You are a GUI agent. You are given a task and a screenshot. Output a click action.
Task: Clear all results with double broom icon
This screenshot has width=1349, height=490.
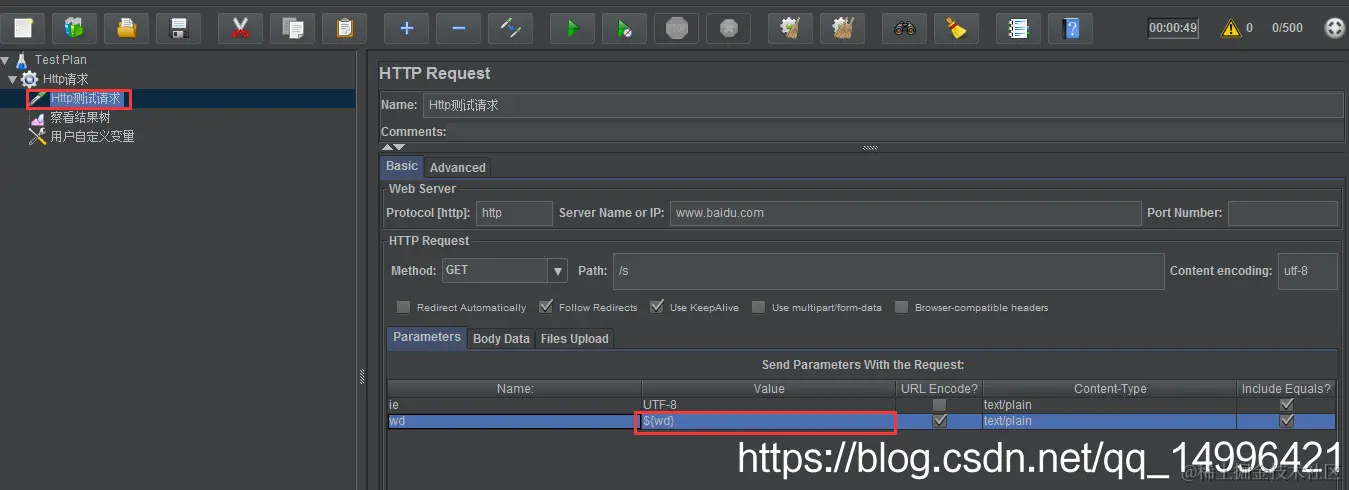coord(842,28)
